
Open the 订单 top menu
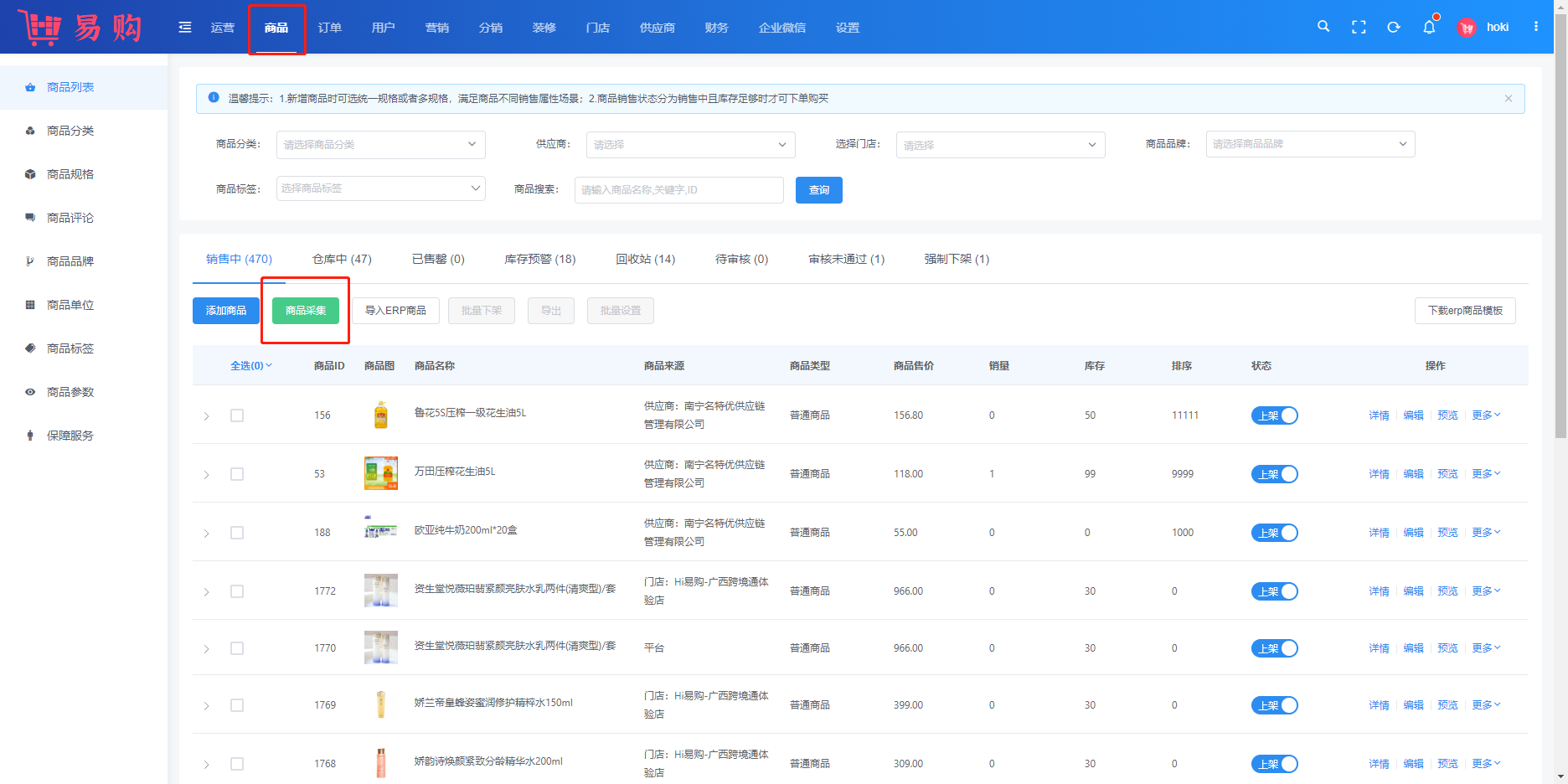point(329,28)
